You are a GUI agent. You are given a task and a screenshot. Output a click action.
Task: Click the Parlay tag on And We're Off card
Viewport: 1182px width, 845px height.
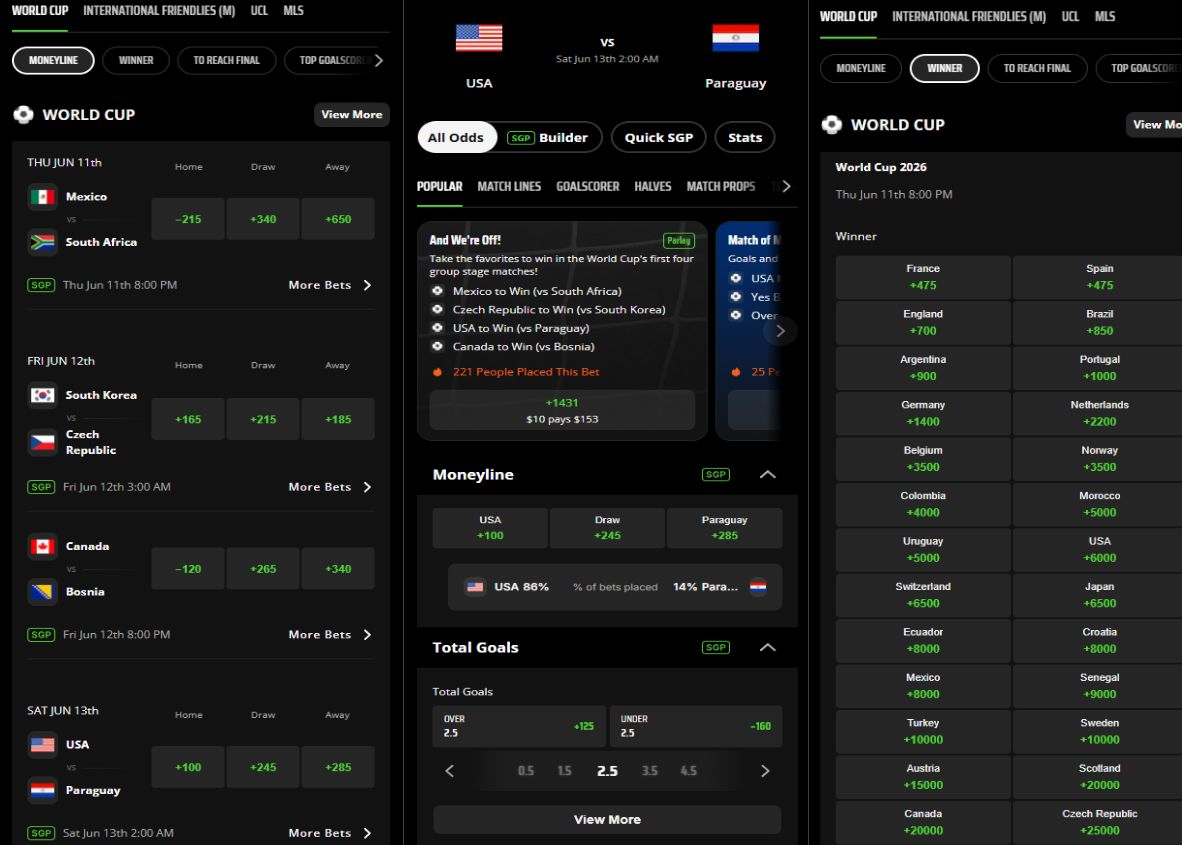click(678, 240)
